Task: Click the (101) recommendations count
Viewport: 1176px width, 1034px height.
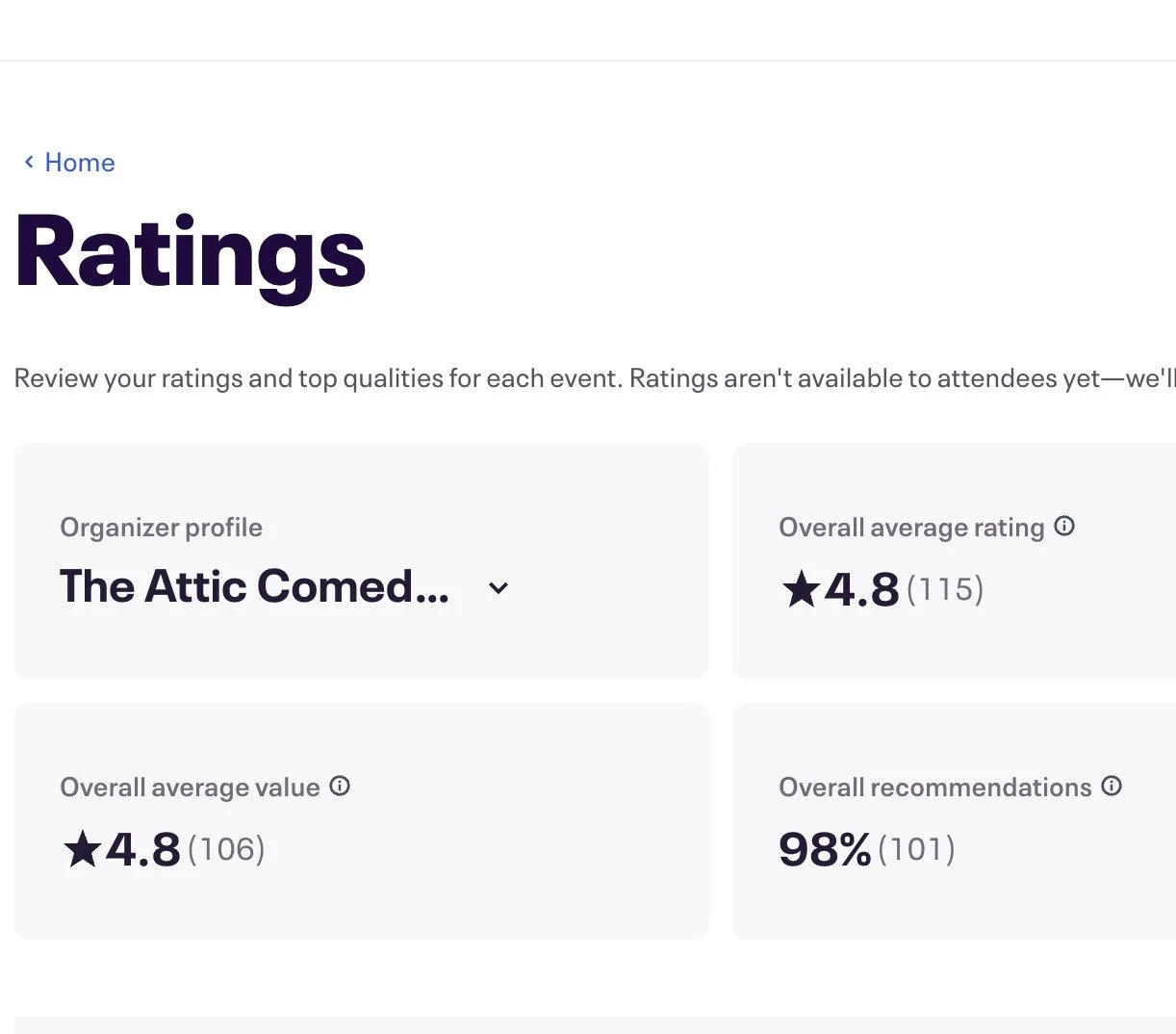Action: 916,849
